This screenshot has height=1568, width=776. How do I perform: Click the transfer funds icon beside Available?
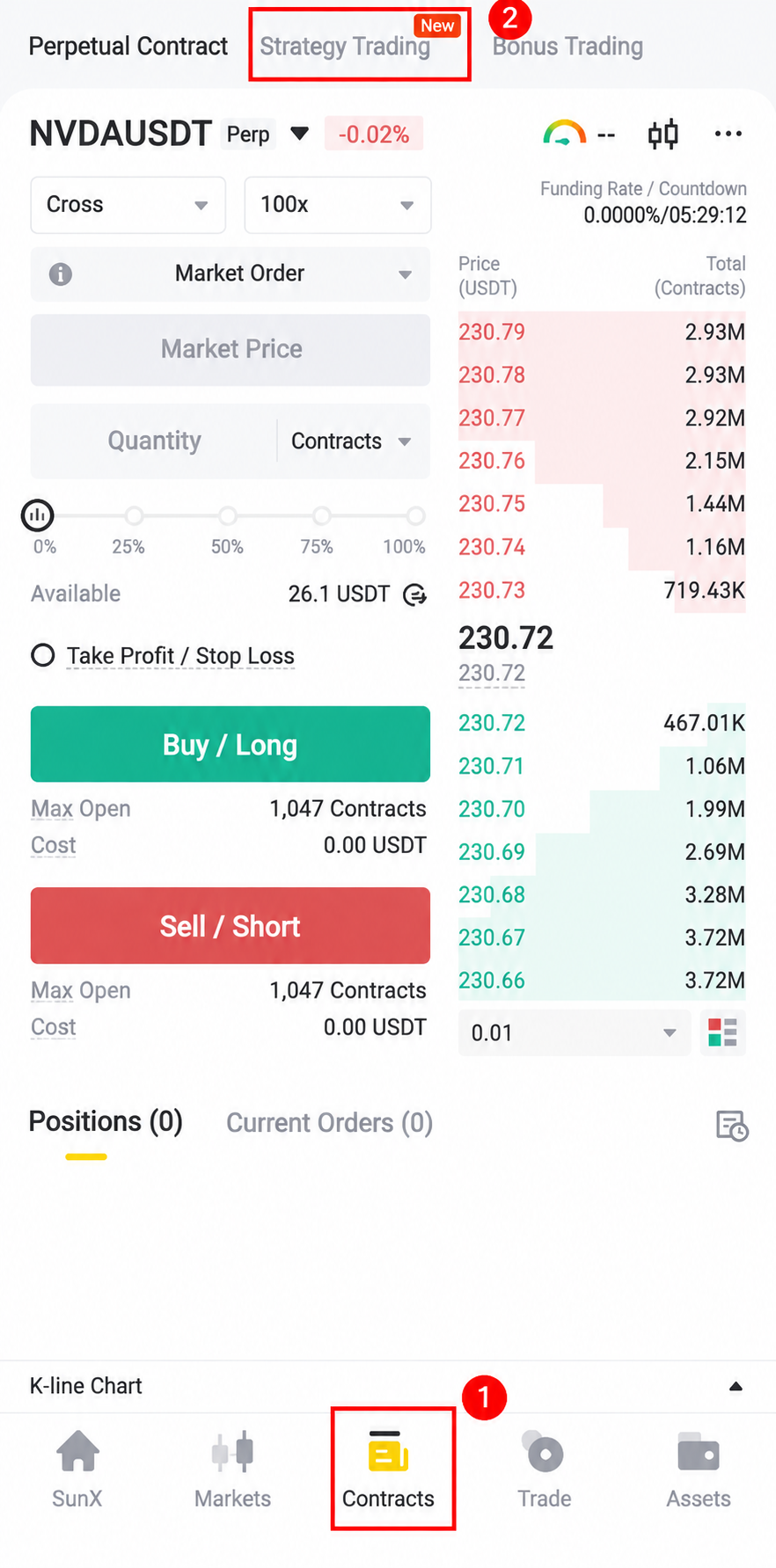click(x=414, y=595)
